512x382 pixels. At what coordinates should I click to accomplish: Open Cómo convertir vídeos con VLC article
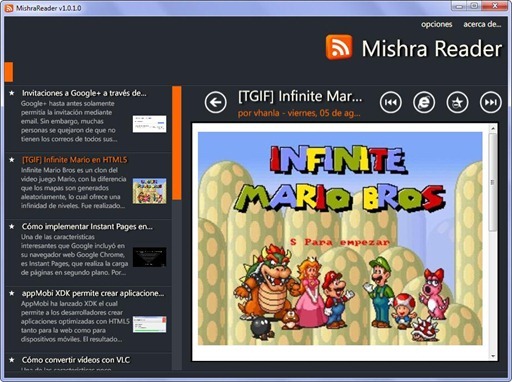click(76, 360)
